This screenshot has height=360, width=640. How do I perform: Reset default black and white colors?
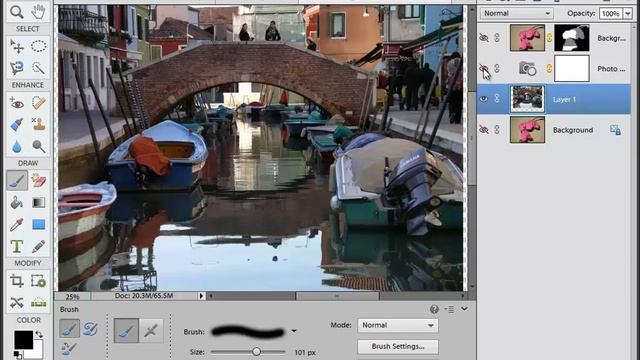point(17,355)
